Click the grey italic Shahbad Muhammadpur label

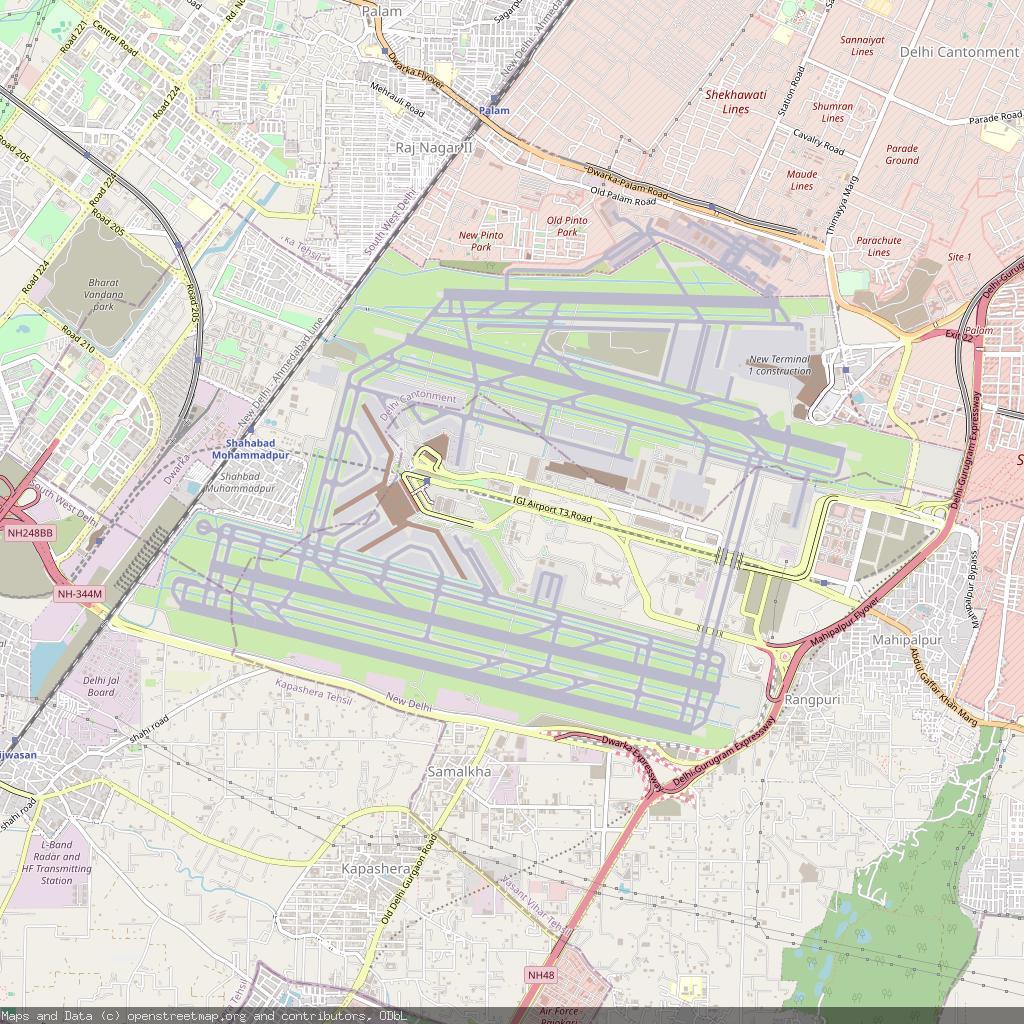[x=240, y=482]
